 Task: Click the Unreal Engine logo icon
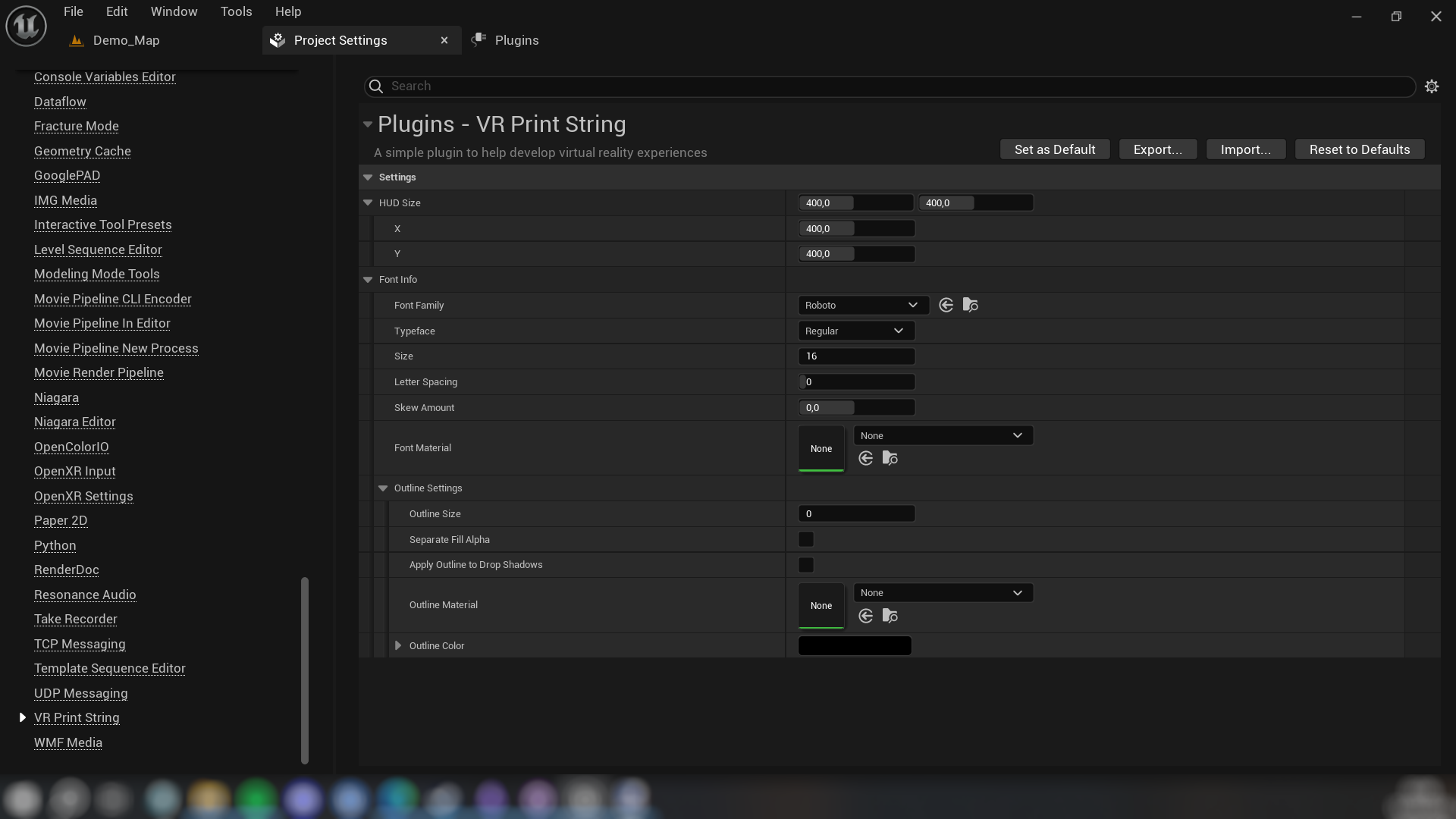click(26, 26)
